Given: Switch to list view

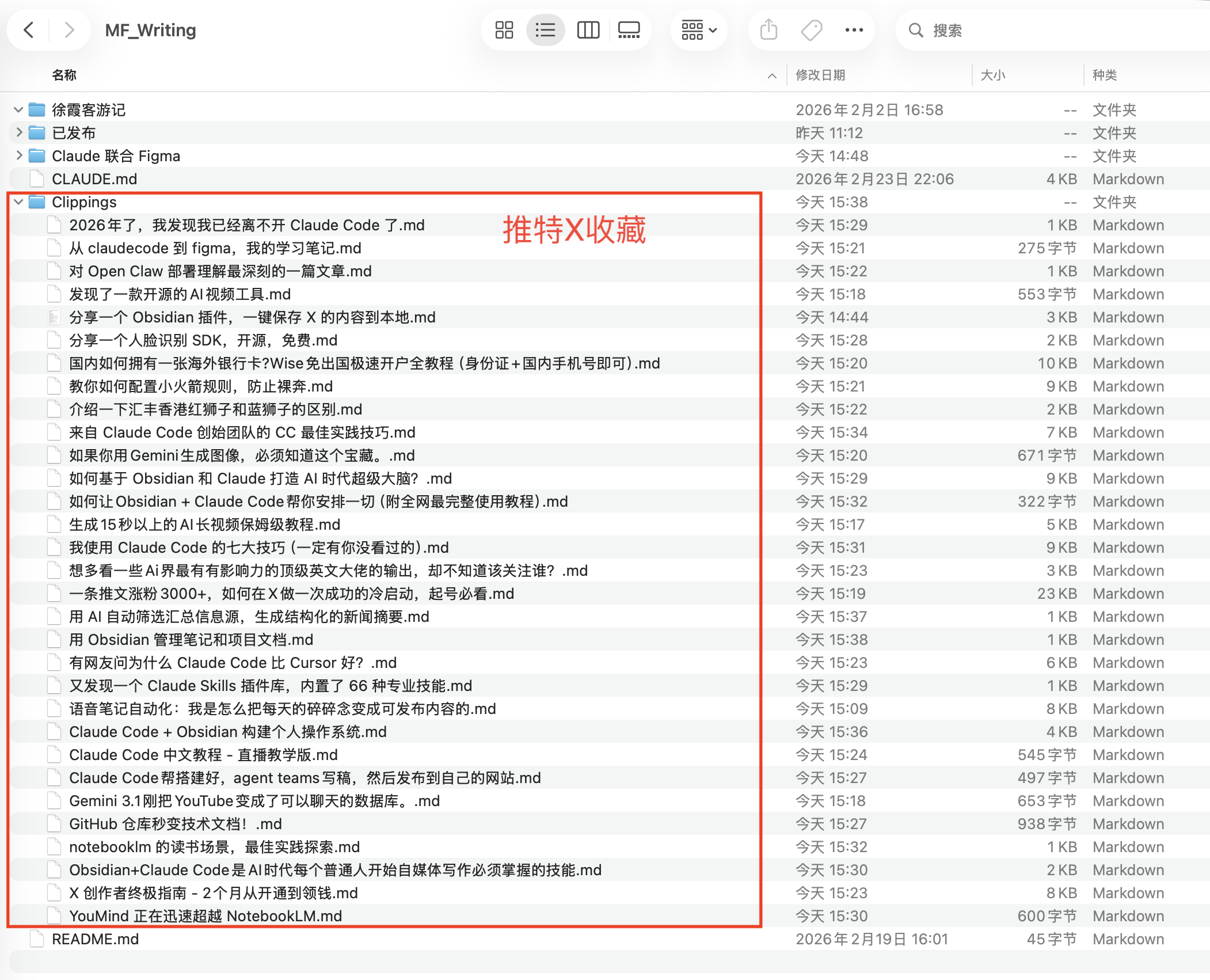Looking at the screenshot, I should tap(545, 30).
